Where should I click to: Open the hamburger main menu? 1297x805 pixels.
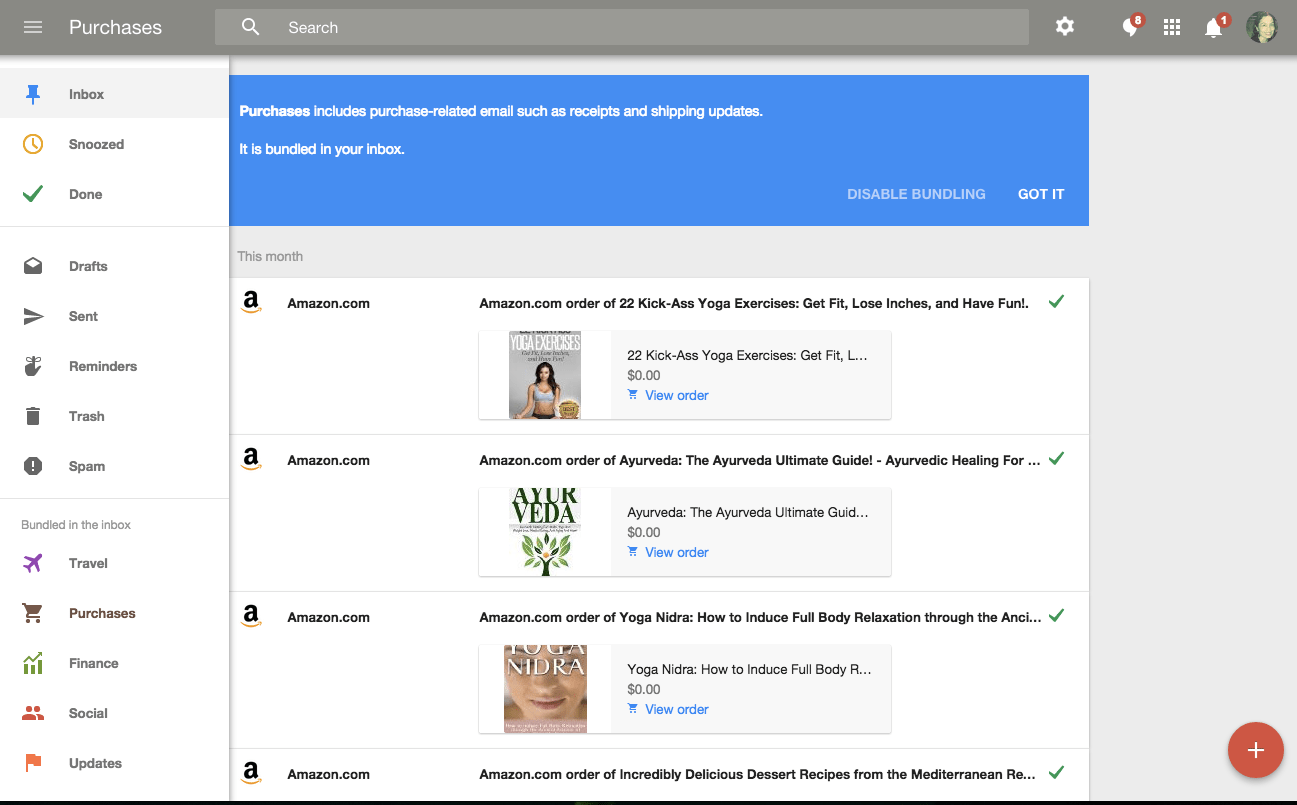point(33,27)
